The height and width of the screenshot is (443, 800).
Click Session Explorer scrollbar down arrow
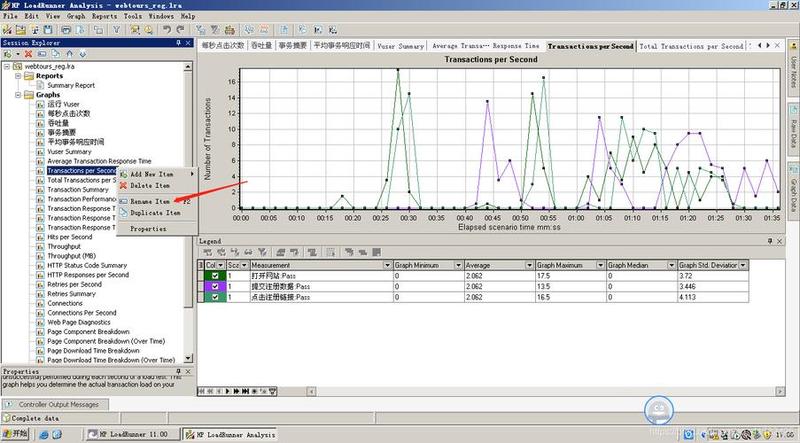188,358
